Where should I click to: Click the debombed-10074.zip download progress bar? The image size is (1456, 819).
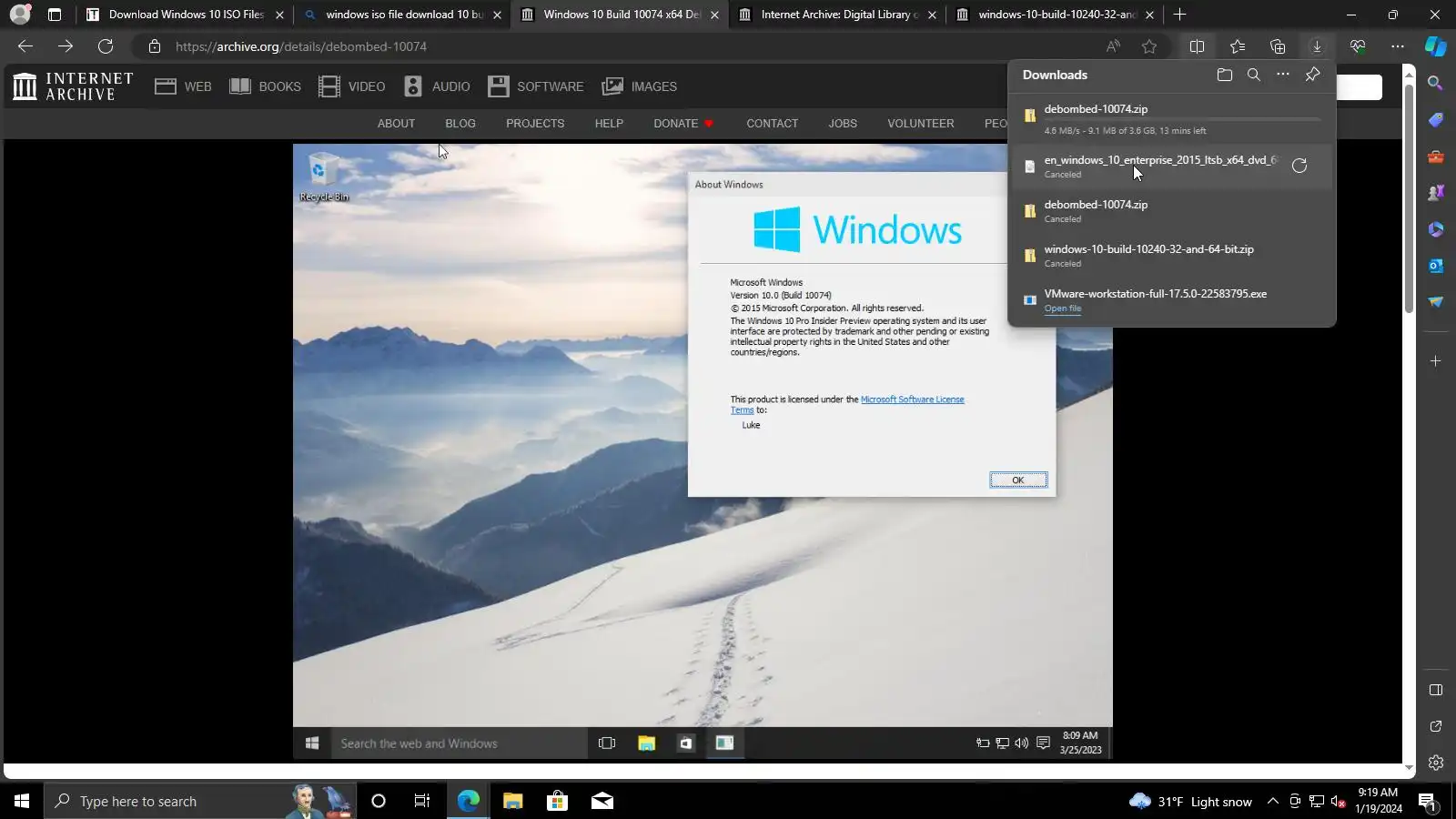1182,119
